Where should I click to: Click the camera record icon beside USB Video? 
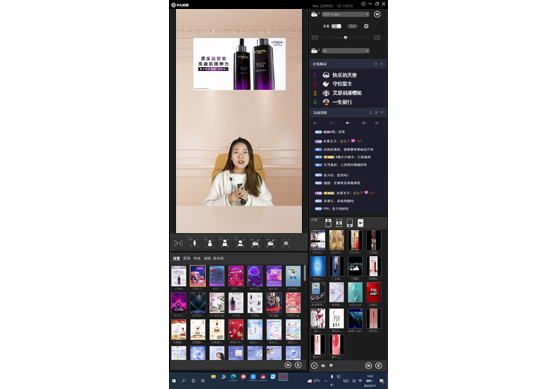377,14
